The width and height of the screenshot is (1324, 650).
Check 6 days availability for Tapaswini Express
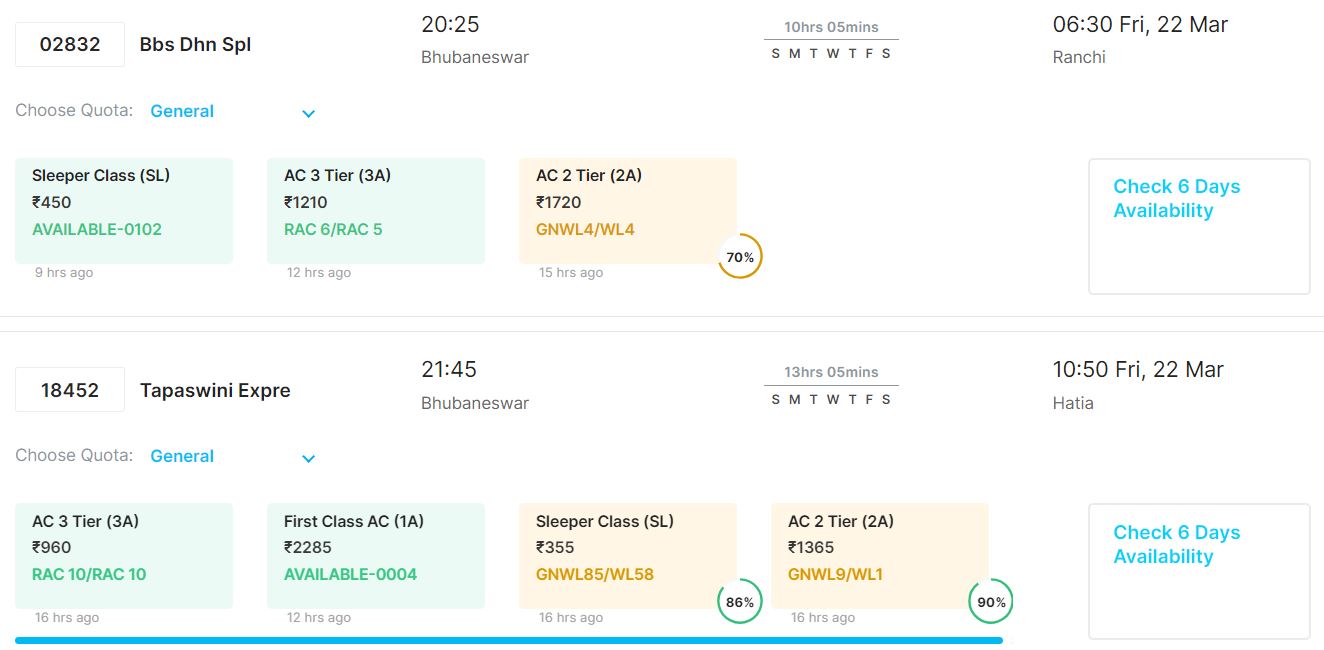click(x=1198, y=571)
